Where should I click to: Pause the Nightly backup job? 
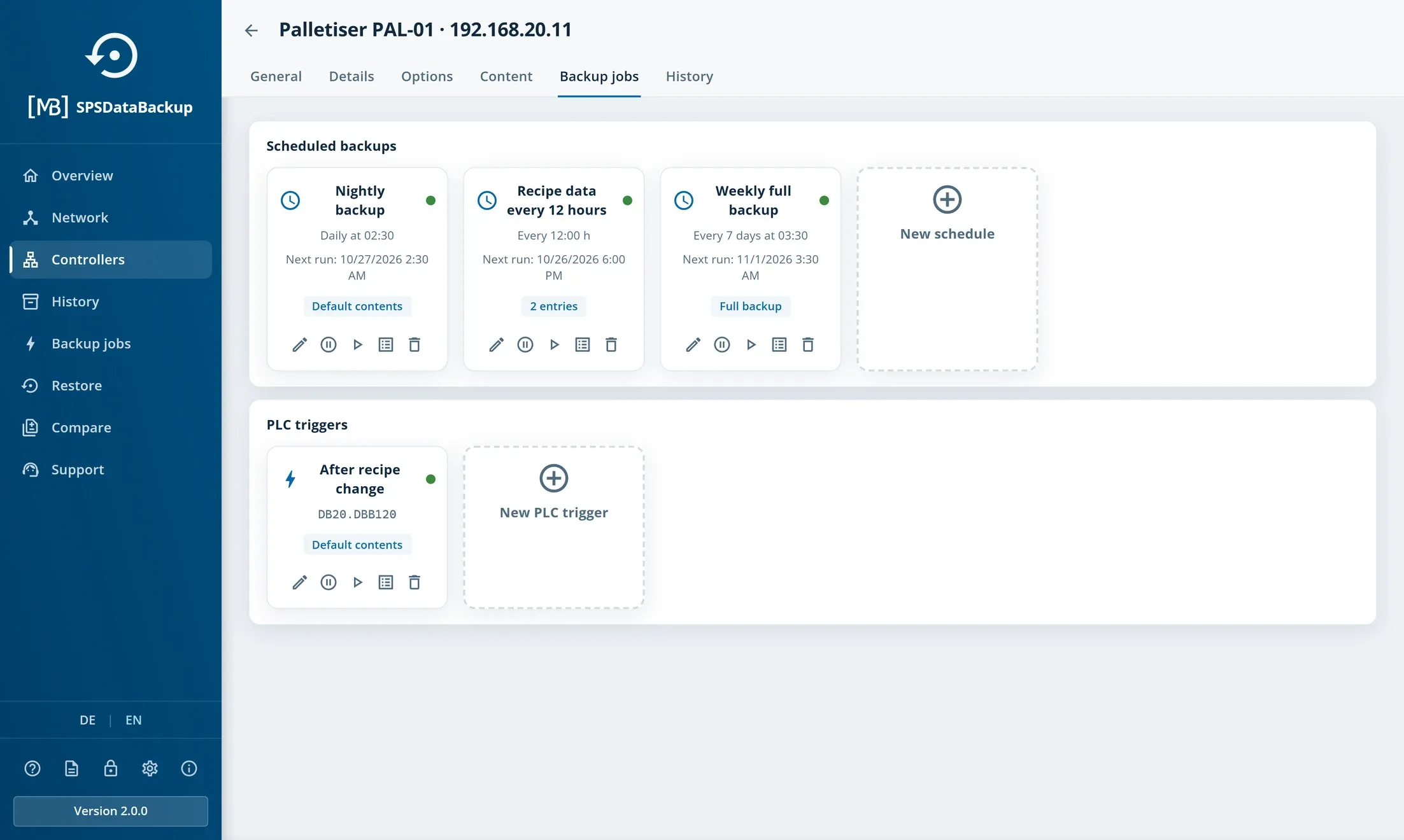click(329, 345)
